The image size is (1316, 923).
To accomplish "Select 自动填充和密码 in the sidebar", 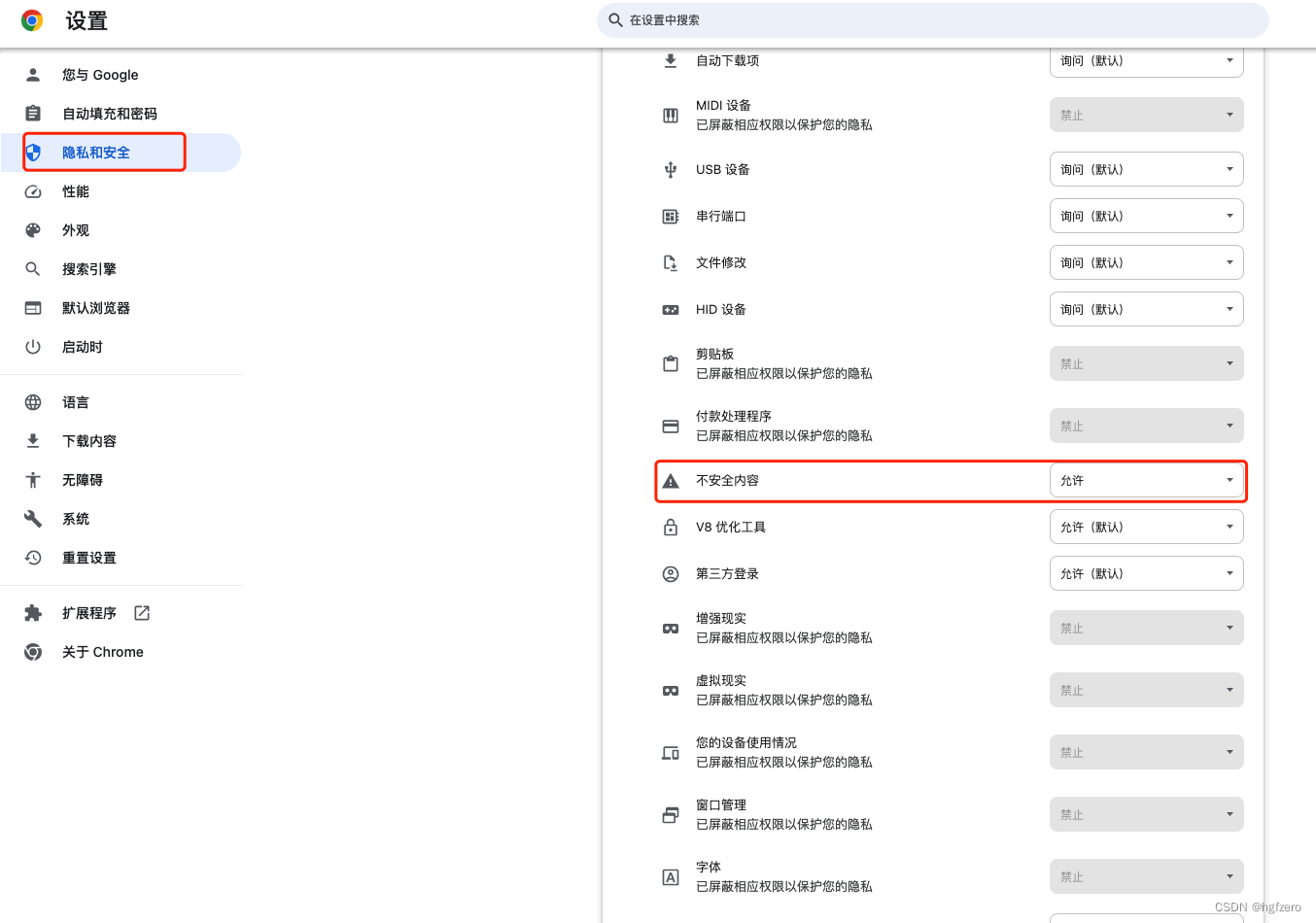I will coord(109,114).
